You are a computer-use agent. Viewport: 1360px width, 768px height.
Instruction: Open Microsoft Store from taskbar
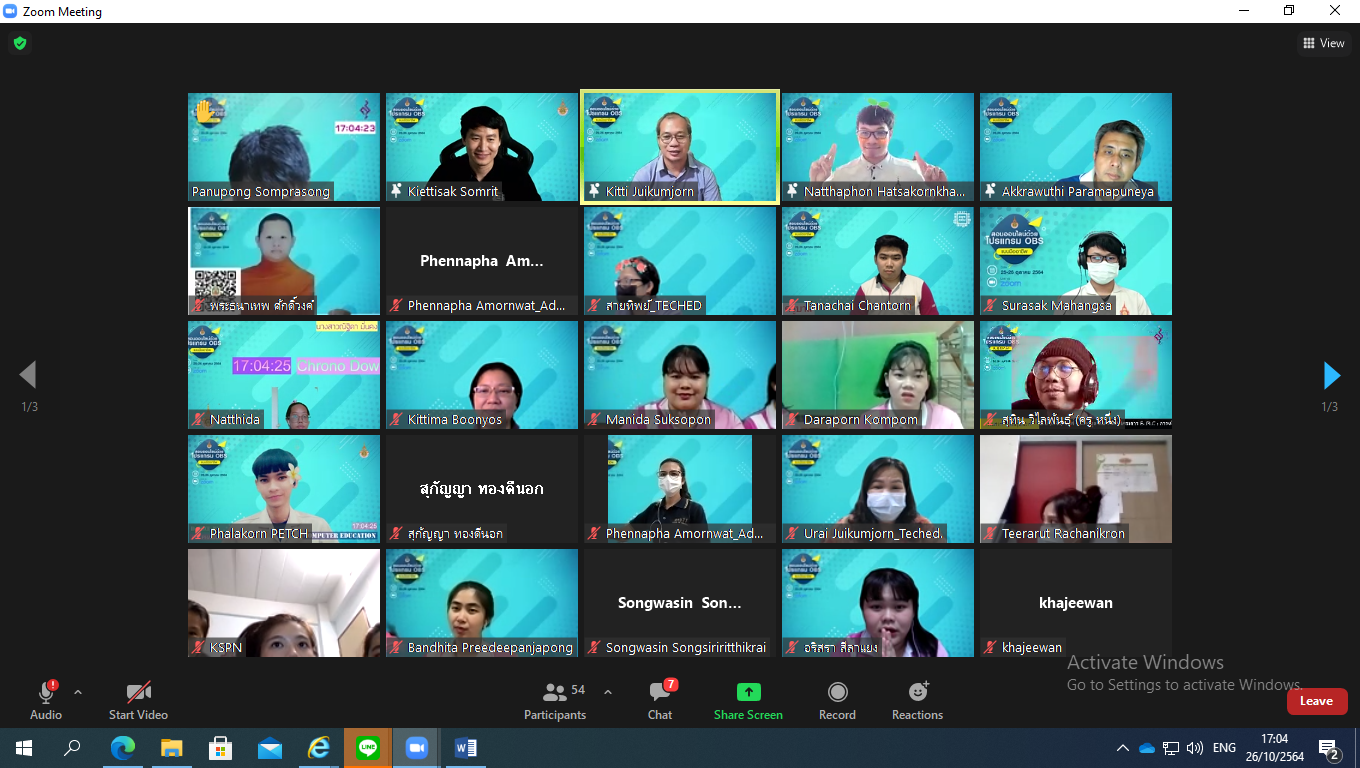click(220, 747)
